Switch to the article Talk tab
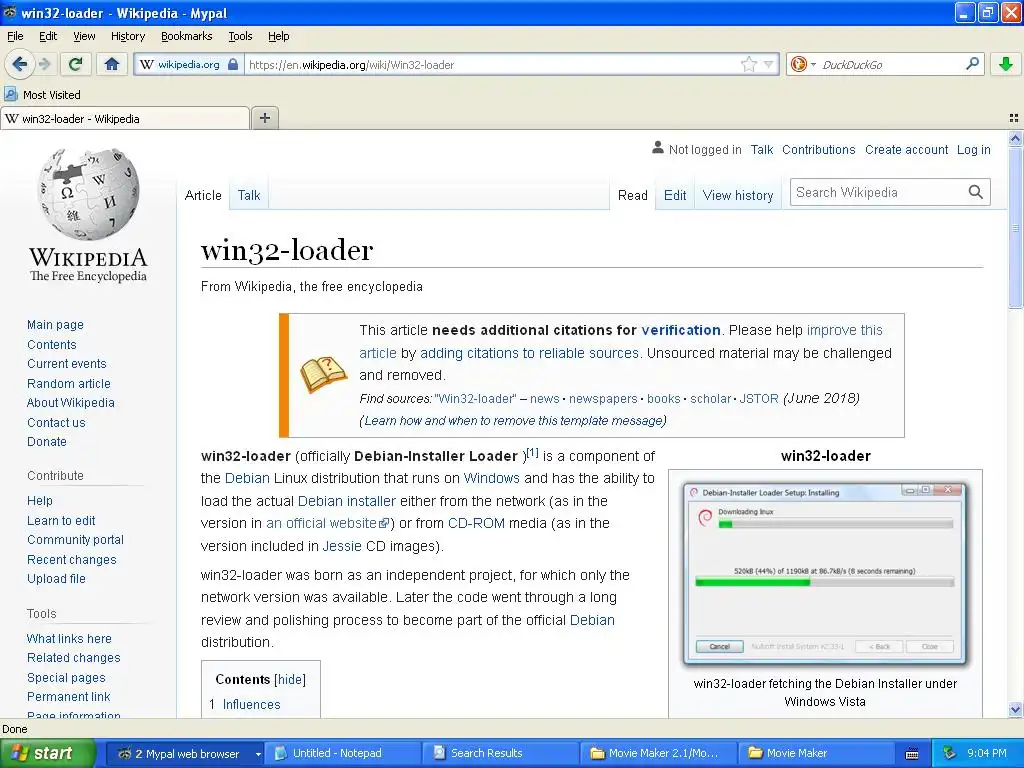This screenshot has width=1024, height=768. (x=249, y=195)
